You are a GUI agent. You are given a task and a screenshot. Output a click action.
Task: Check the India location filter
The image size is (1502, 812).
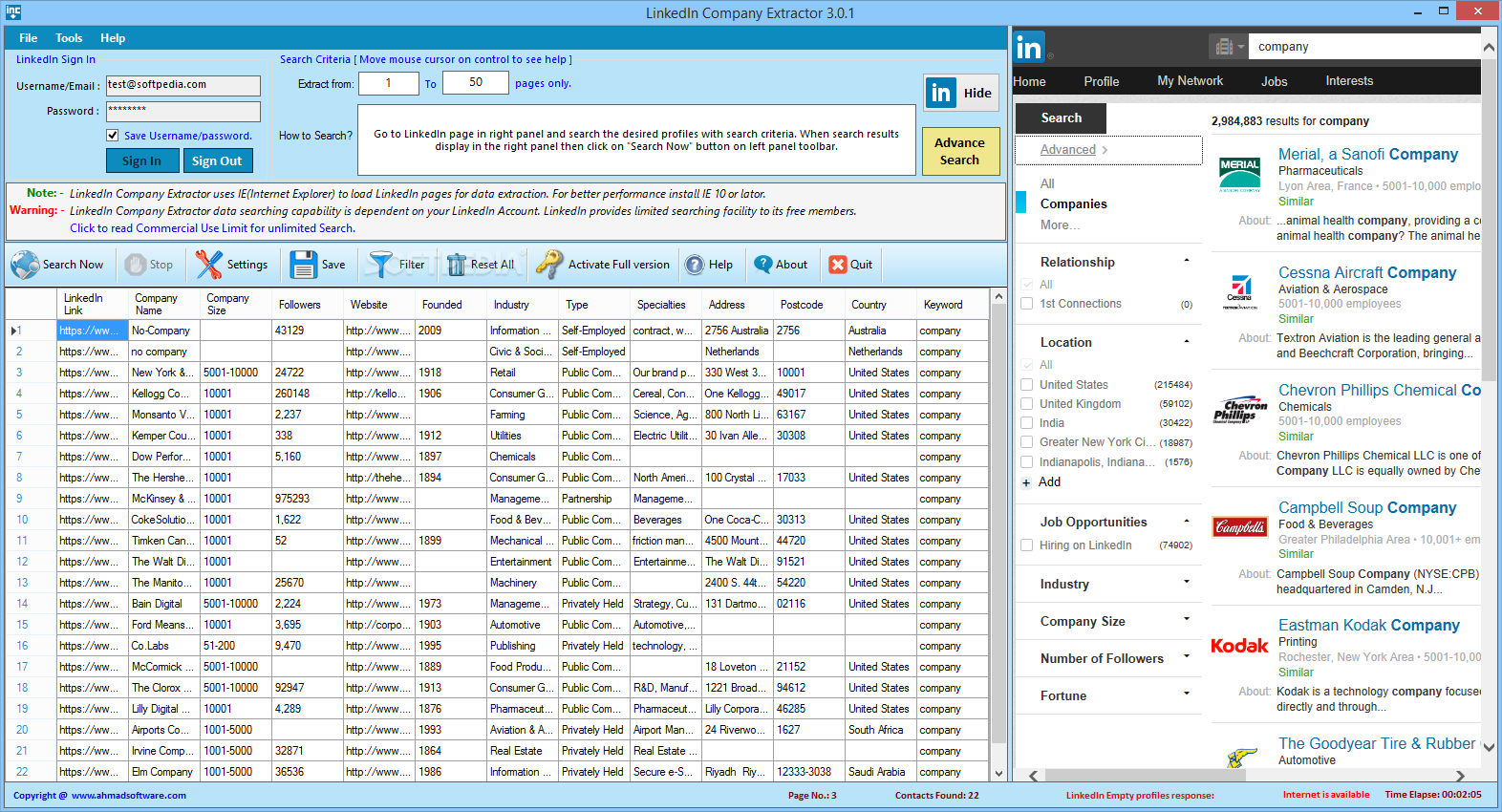coord(1027,423)
